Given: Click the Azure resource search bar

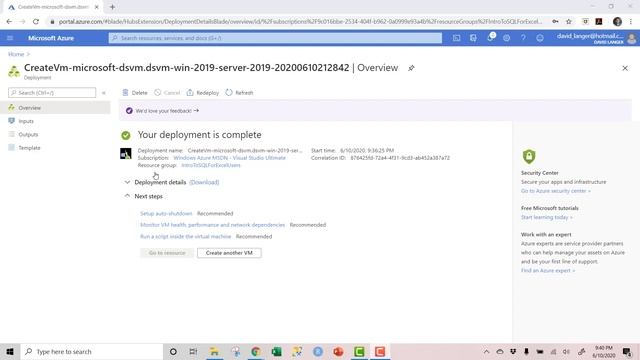Looking at the screenshot, I should point(275,38).
